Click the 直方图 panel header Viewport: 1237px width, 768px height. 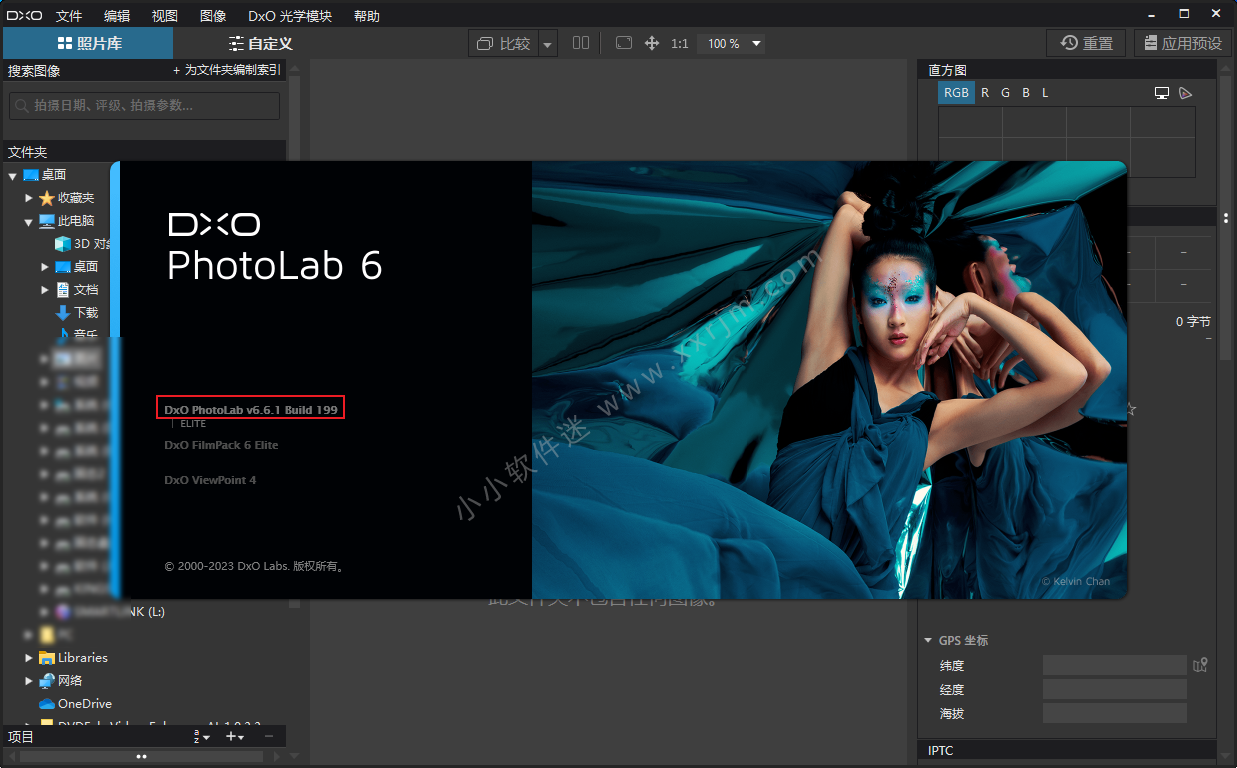point(1067,69)
